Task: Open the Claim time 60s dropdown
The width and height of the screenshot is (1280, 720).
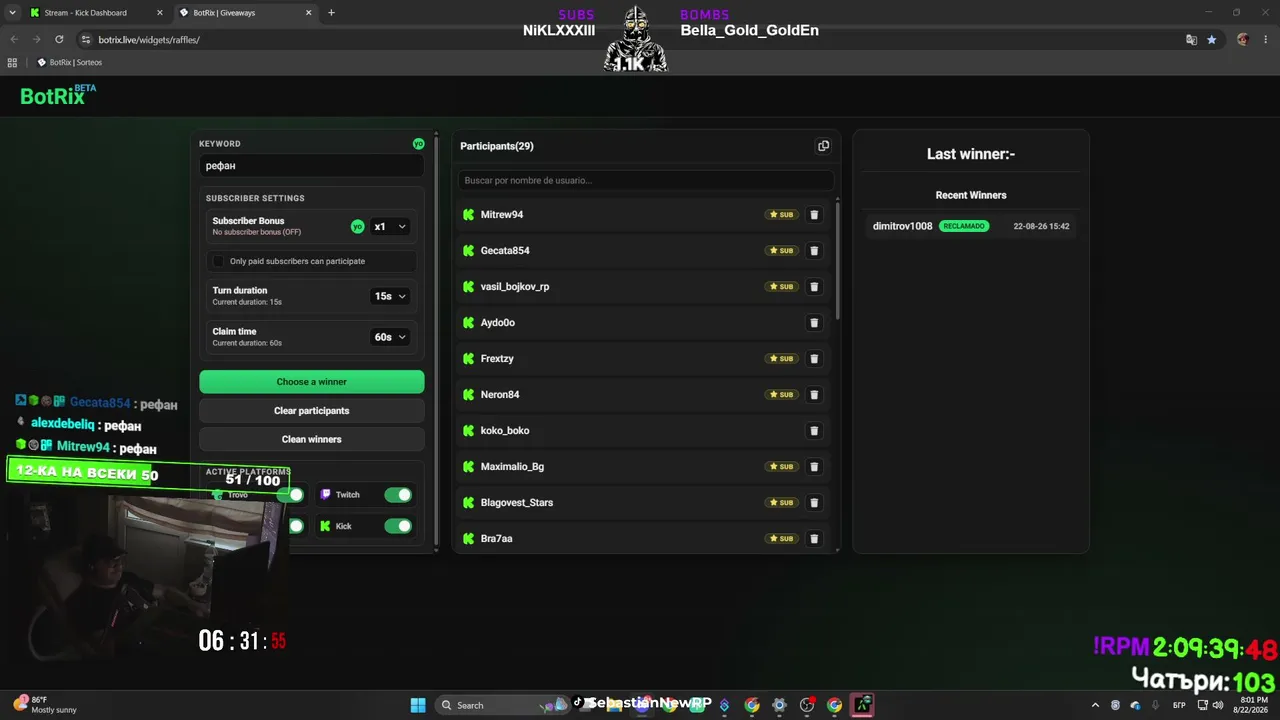Action: [390, 337]
